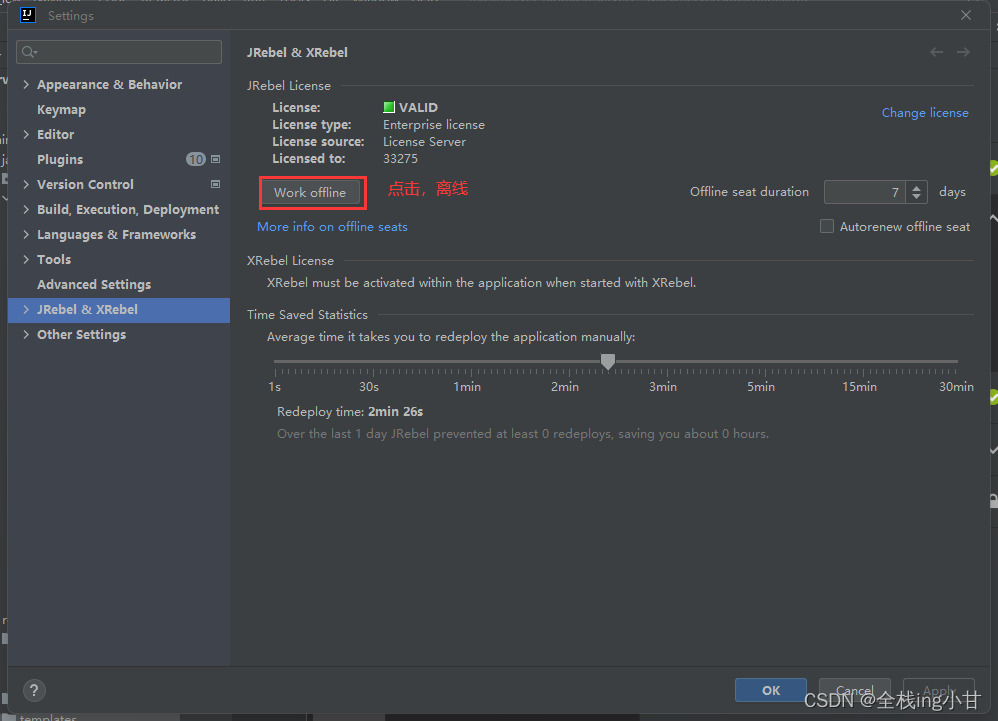Screen dimensions: 998x721
Task: Open the Plugins settings page
Action: click(60, 159)
